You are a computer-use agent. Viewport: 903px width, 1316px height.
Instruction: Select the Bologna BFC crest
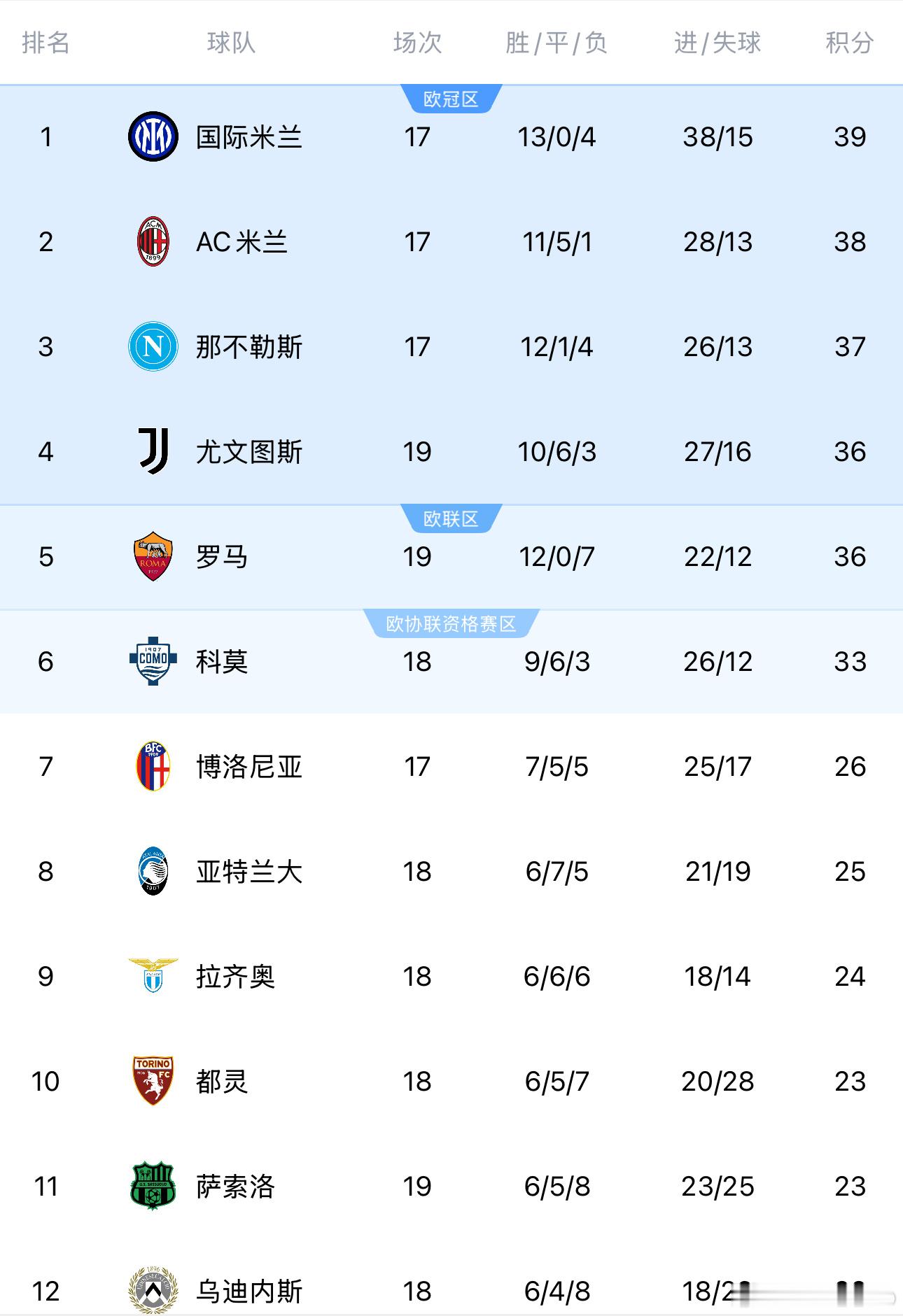coord(153,766)
